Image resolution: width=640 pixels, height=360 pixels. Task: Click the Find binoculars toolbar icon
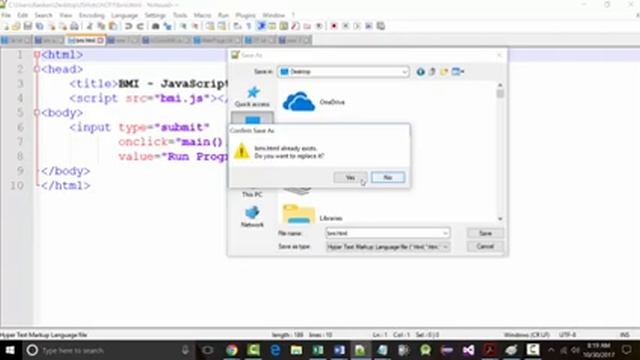pos(156,26)
